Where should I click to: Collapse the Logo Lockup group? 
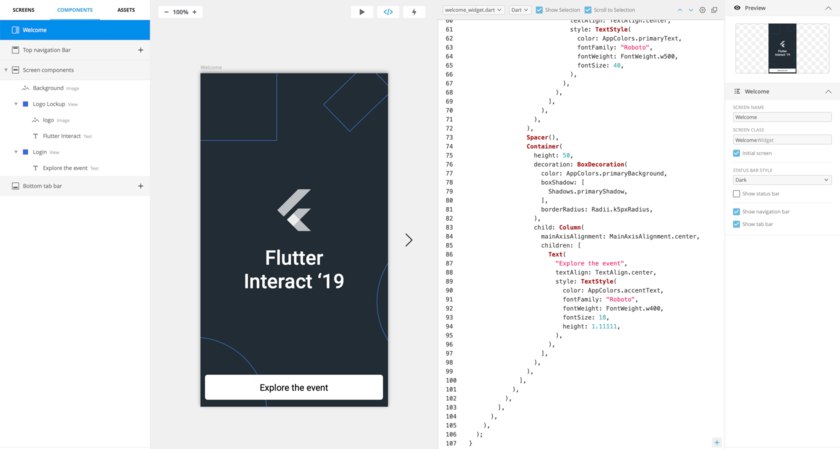pyautogui.click(x=16, y=104)
